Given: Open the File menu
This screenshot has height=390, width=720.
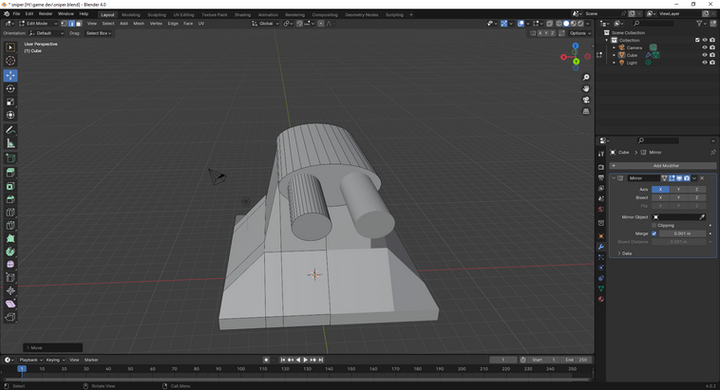Looking at the screenshot, I should [16, 14].
